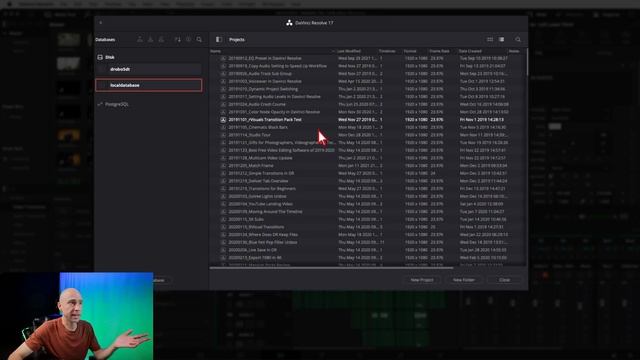The image size is (640, 360).
Task: Click the icon of Dynamic Project Switching project
Action: [x=223, y=89]
